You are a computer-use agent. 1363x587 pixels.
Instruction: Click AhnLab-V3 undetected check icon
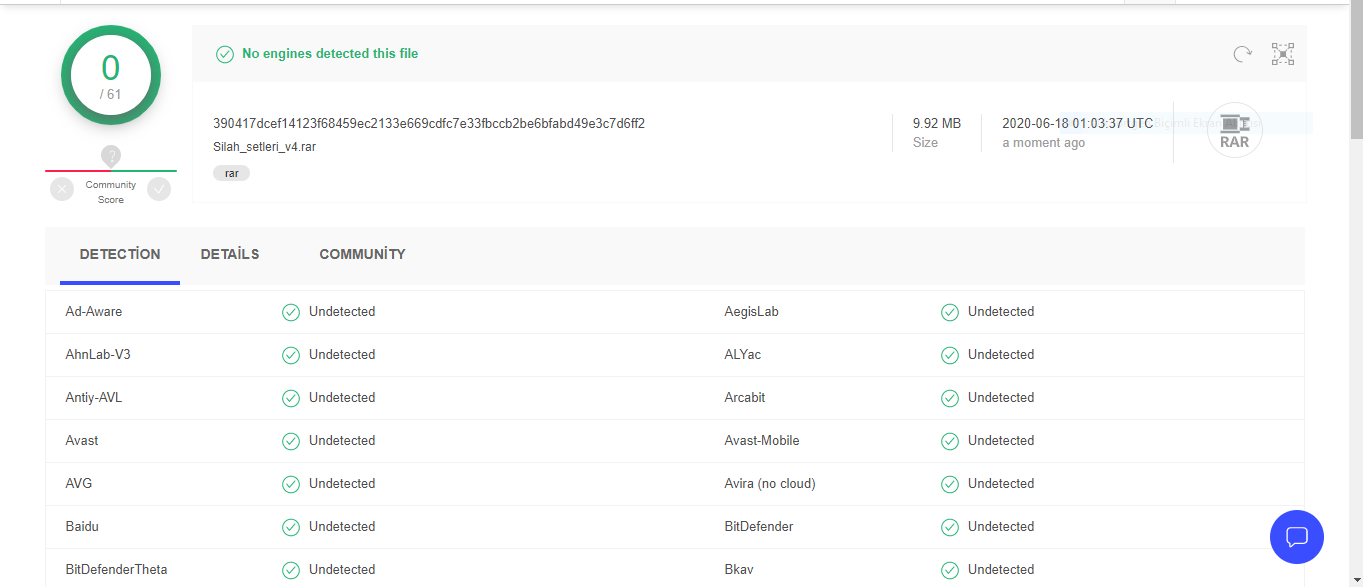point(291,355)
